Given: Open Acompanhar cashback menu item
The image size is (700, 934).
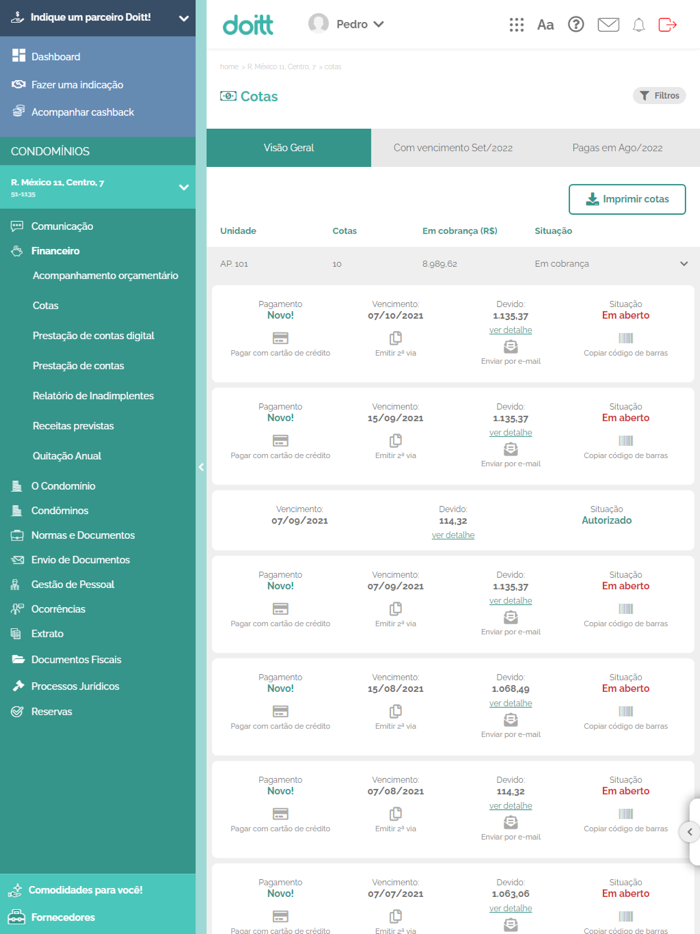Looking at the screenshot, I should point(82,112).
